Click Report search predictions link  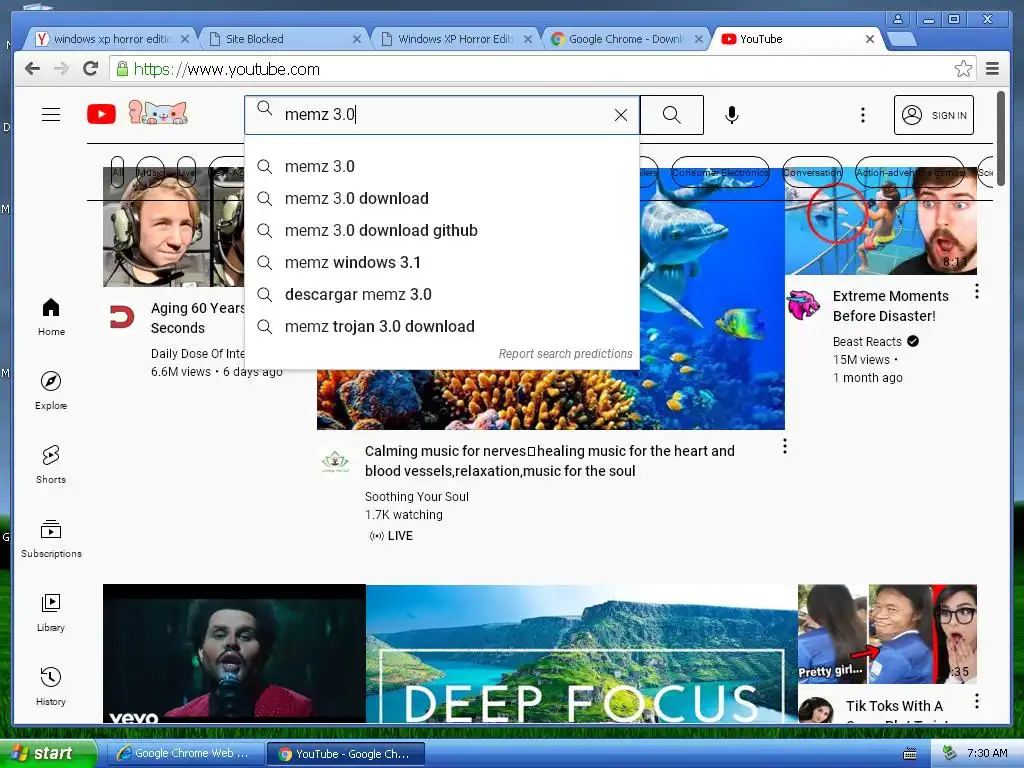566,354
